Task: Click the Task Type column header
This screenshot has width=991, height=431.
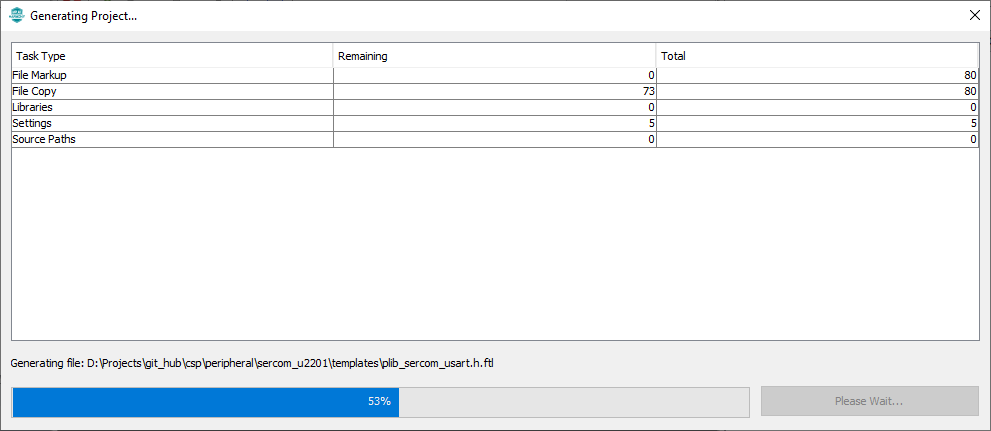Action: click(173, 56)
